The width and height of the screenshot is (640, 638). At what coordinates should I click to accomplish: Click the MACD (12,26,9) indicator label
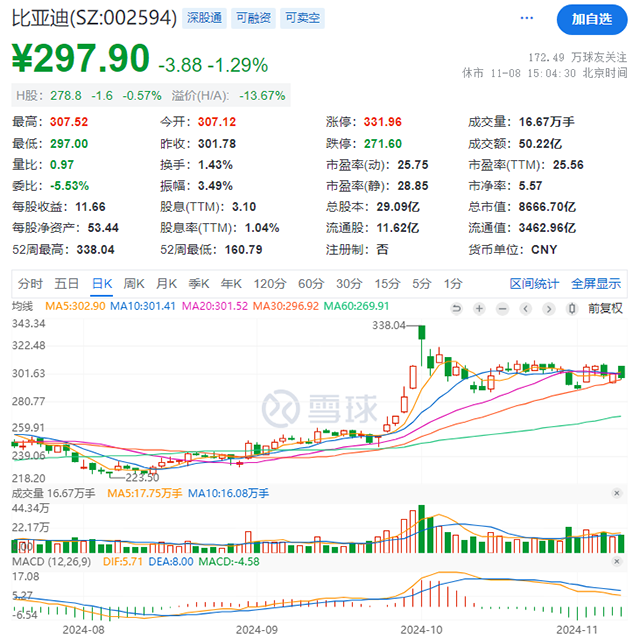(51, 562)
